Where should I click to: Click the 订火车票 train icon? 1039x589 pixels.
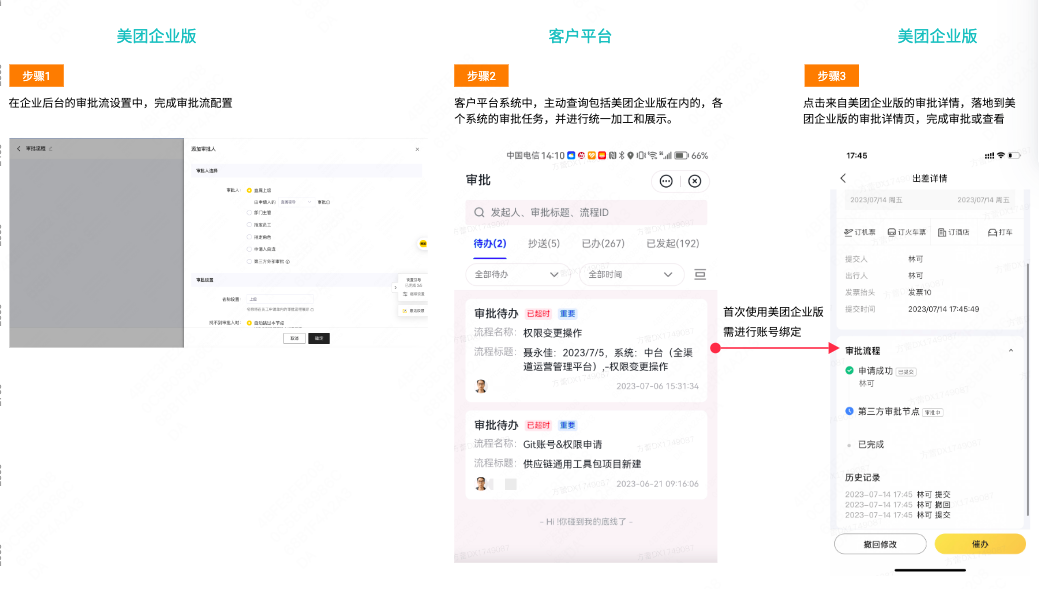(x=892, y=233)
